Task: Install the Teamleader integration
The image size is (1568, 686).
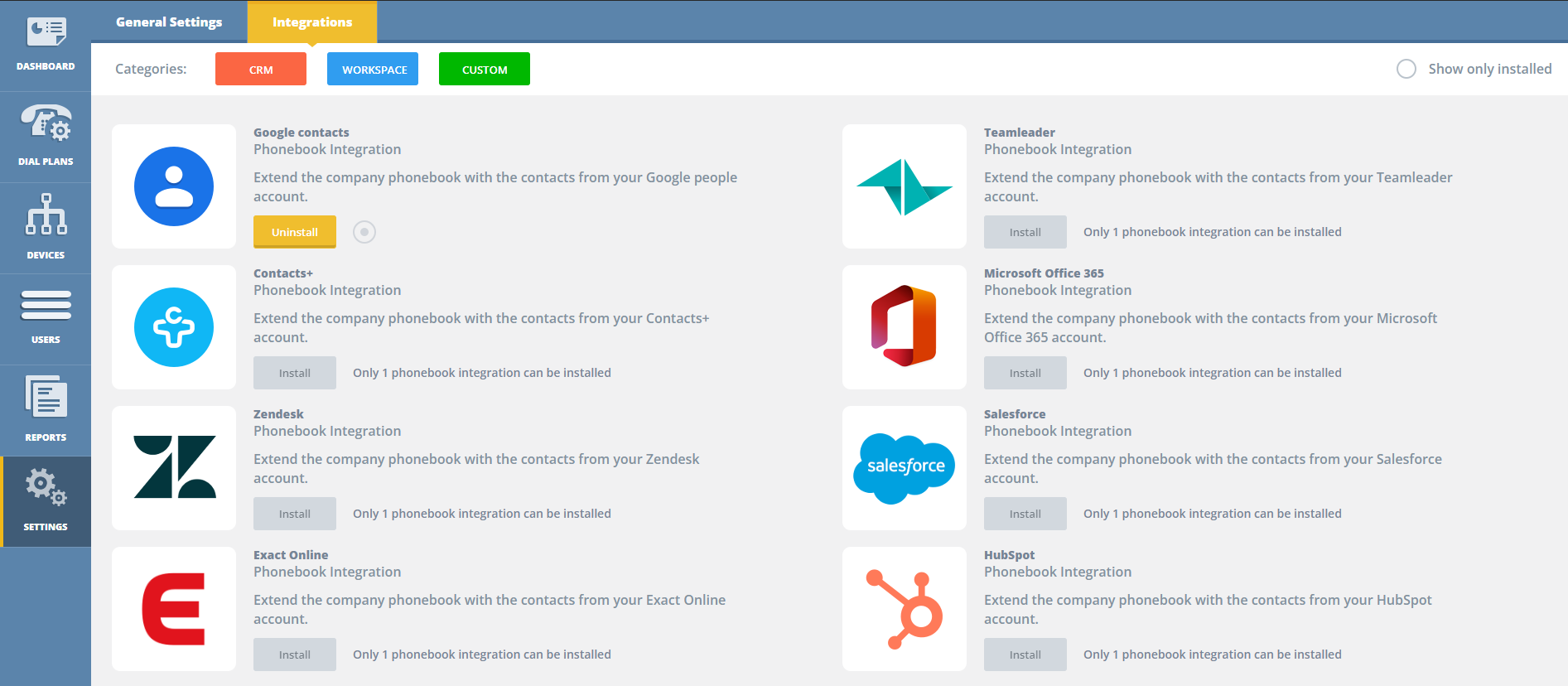Action: pyautogui.click(x=1025, y=232)
